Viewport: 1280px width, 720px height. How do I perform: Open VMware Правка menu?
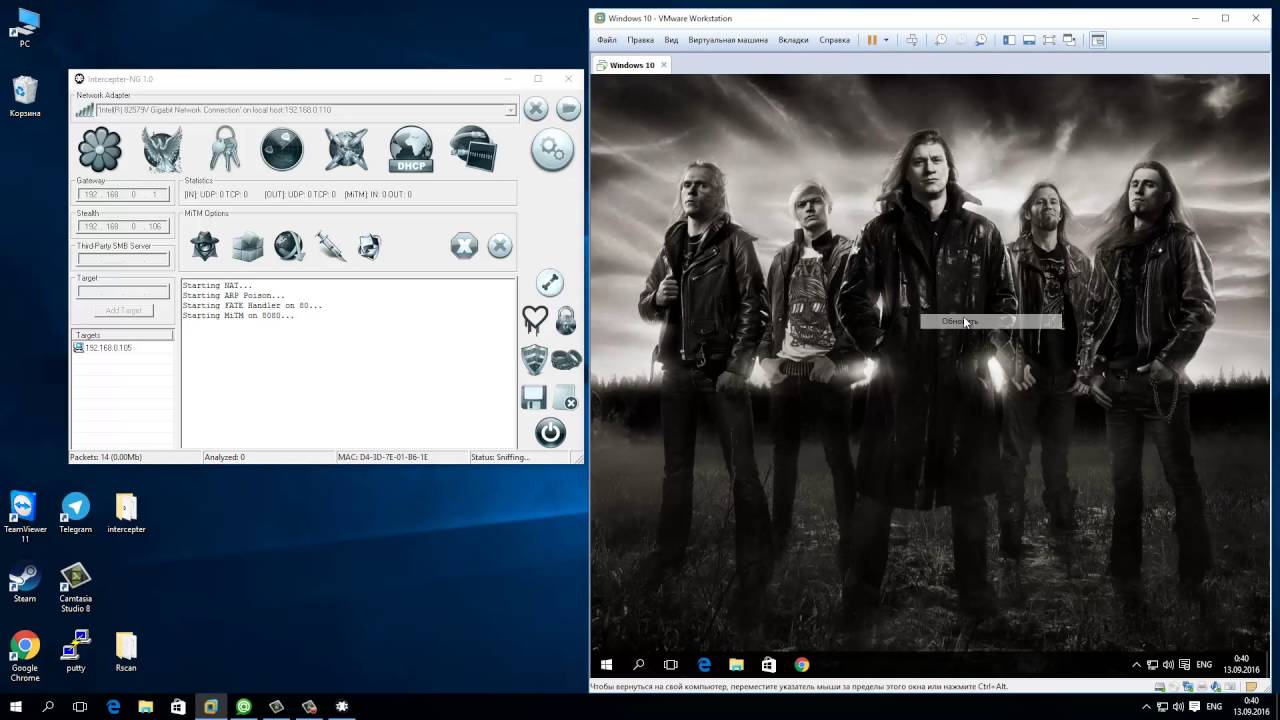coord(640,40)
